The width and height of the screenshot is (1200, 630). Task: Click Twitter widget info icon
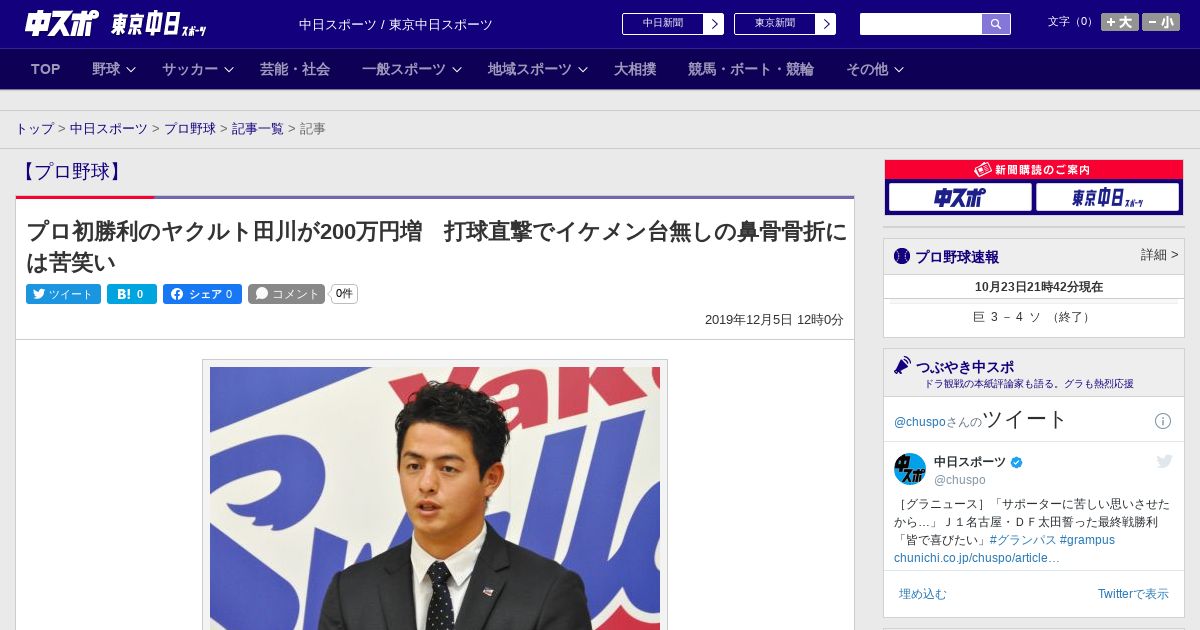click(x=1163, y=421)
